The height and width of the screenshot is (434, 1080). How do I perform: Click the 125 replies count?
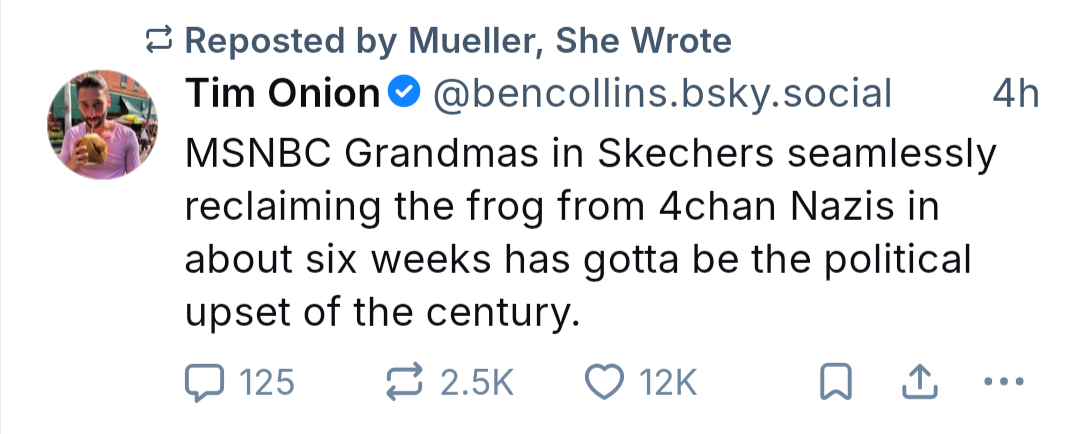[x=267, y=382]
